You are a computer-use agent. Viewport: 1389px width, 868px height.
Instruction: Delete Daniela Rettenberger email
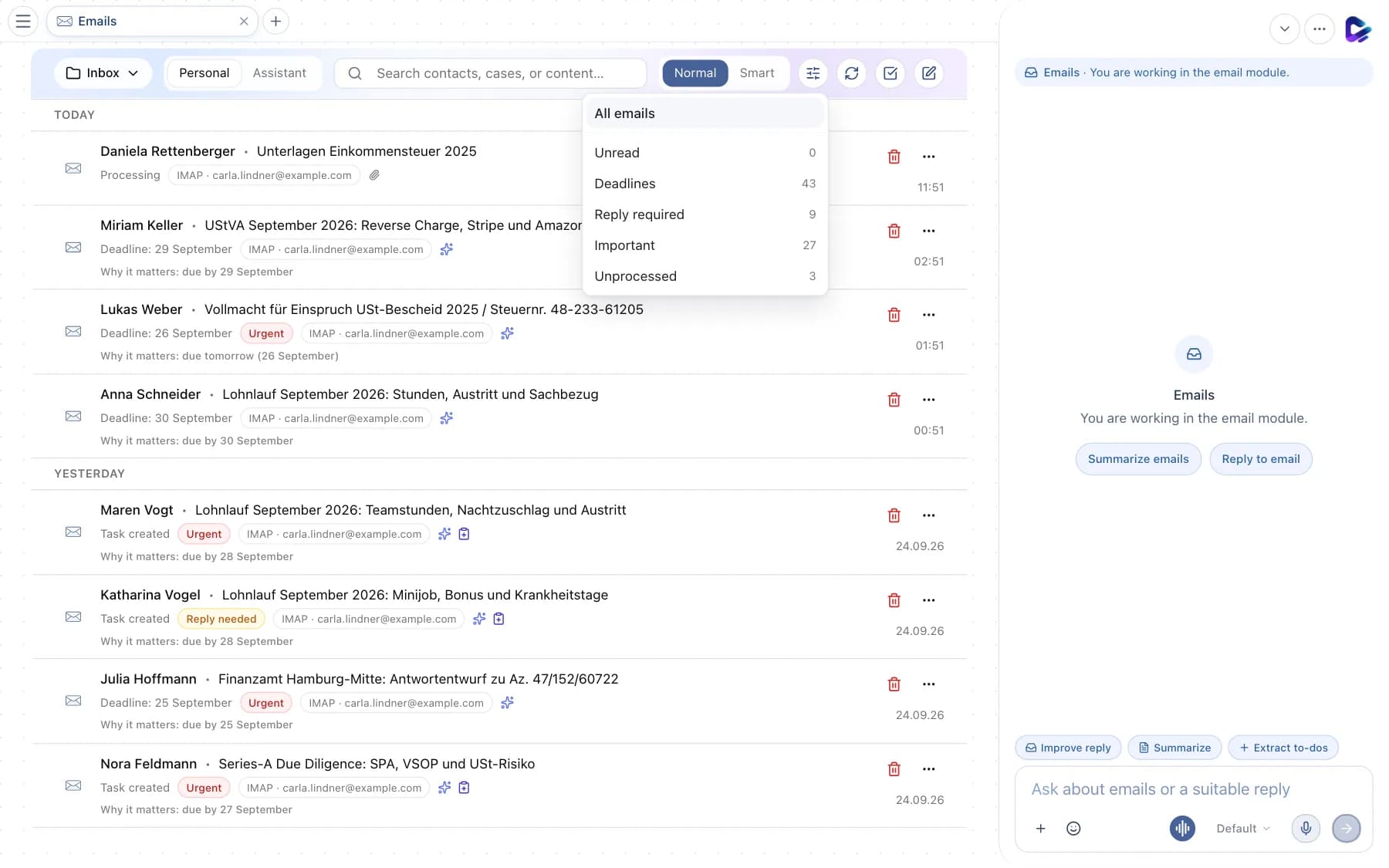tap(894, 157)
